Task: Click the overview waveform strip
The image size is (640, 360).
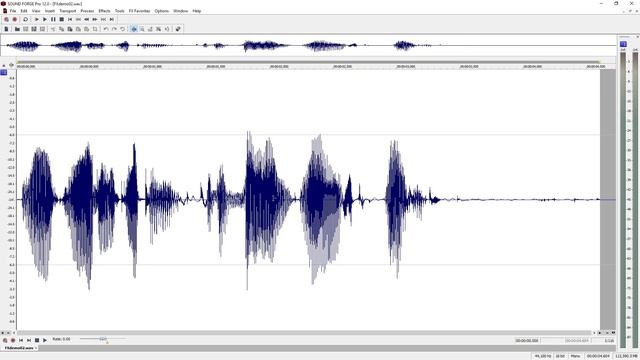Action: (308, 45)
